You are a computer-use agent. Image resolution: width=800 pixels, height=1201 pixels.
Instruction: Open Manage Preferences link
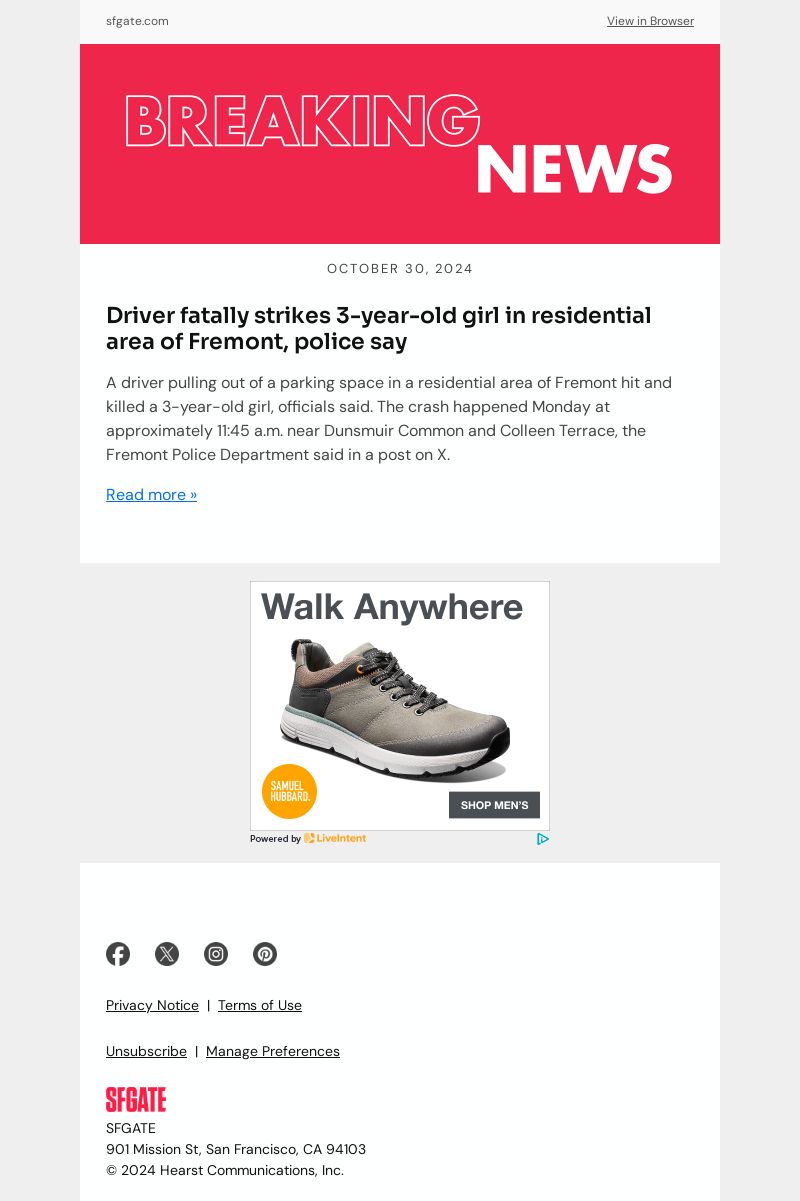(x=273, y=1051)
